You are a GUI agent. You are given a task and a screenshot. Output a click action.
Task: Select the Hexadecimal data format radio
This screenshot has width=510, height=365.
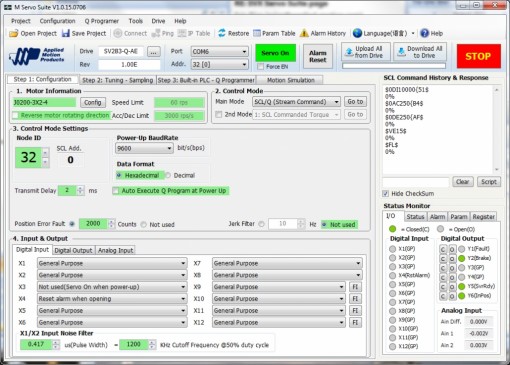pyautogui.click(x=119, y=175)
